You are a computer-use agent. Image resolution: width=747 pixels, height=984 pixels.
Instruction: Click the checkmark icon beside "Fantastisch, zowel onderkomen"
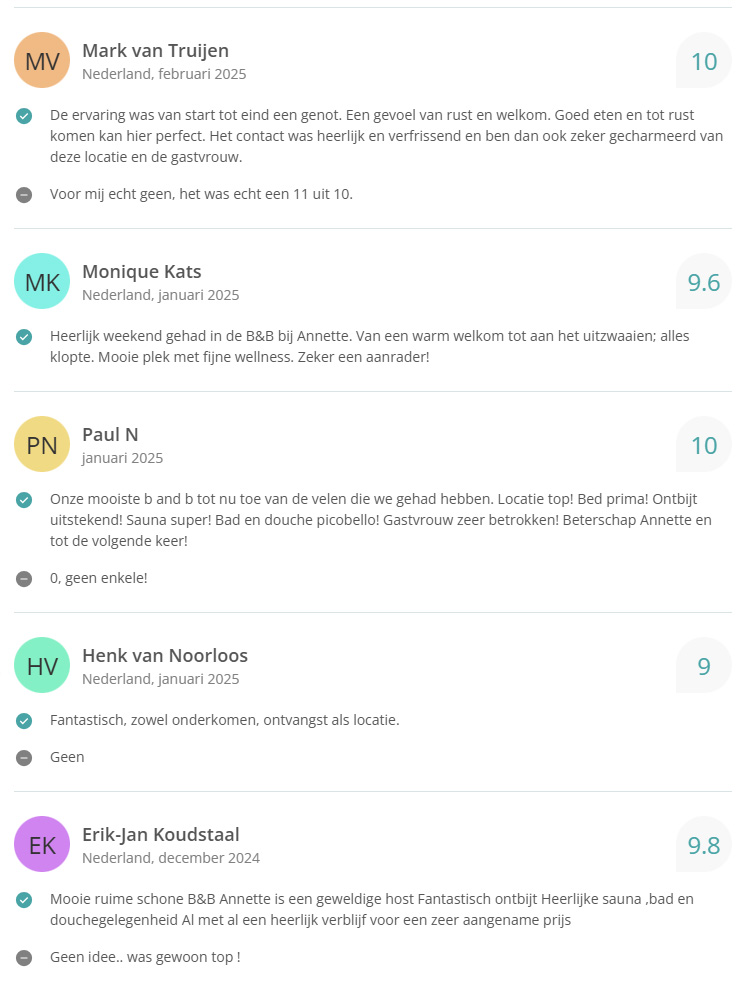[24, 720]
